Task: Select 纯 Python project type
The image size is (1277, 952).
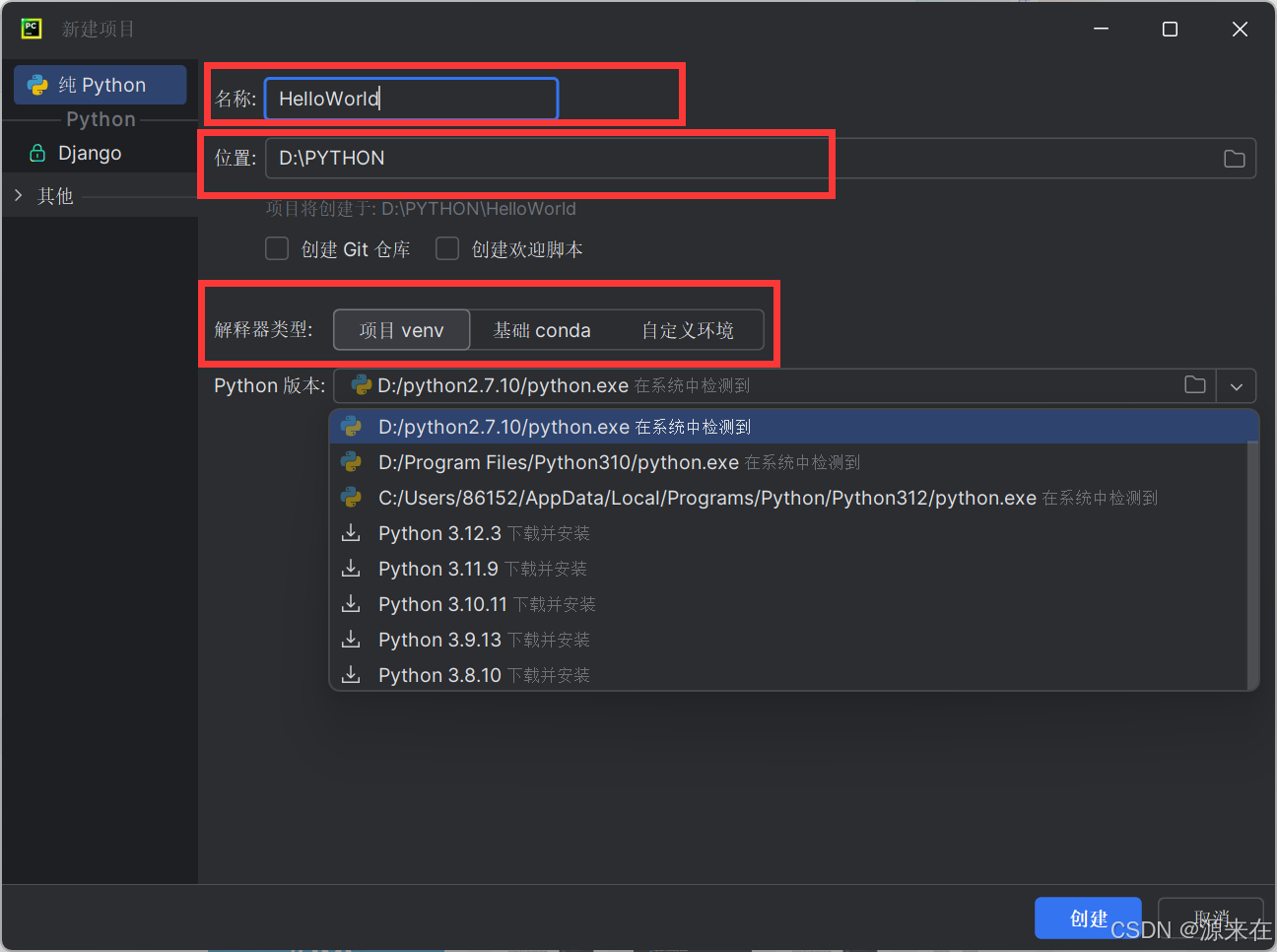Action: (x=101, y=85)
